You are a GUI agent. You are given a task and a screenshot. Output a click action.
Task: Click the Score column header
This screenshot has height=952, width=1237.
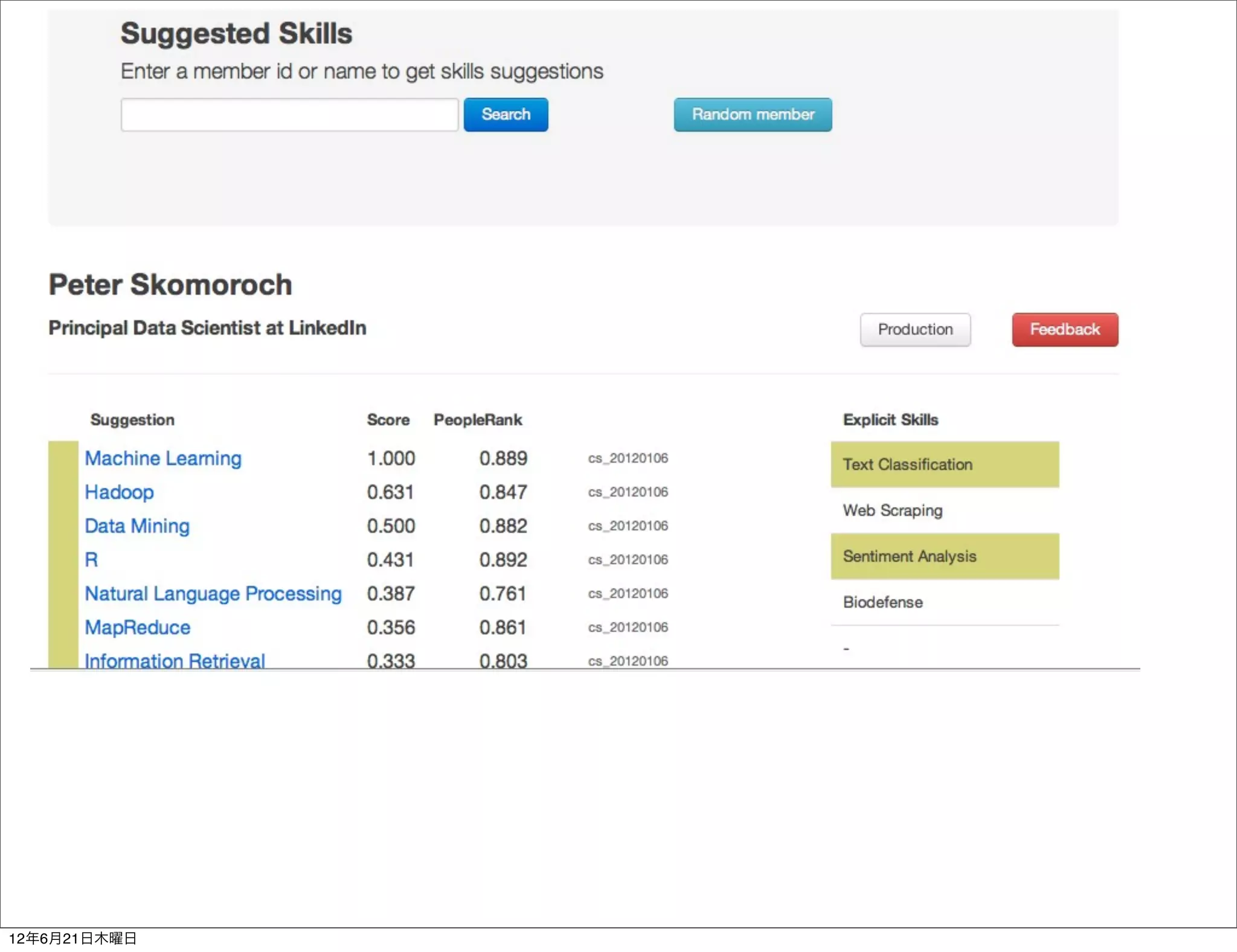tap(388, 420)
